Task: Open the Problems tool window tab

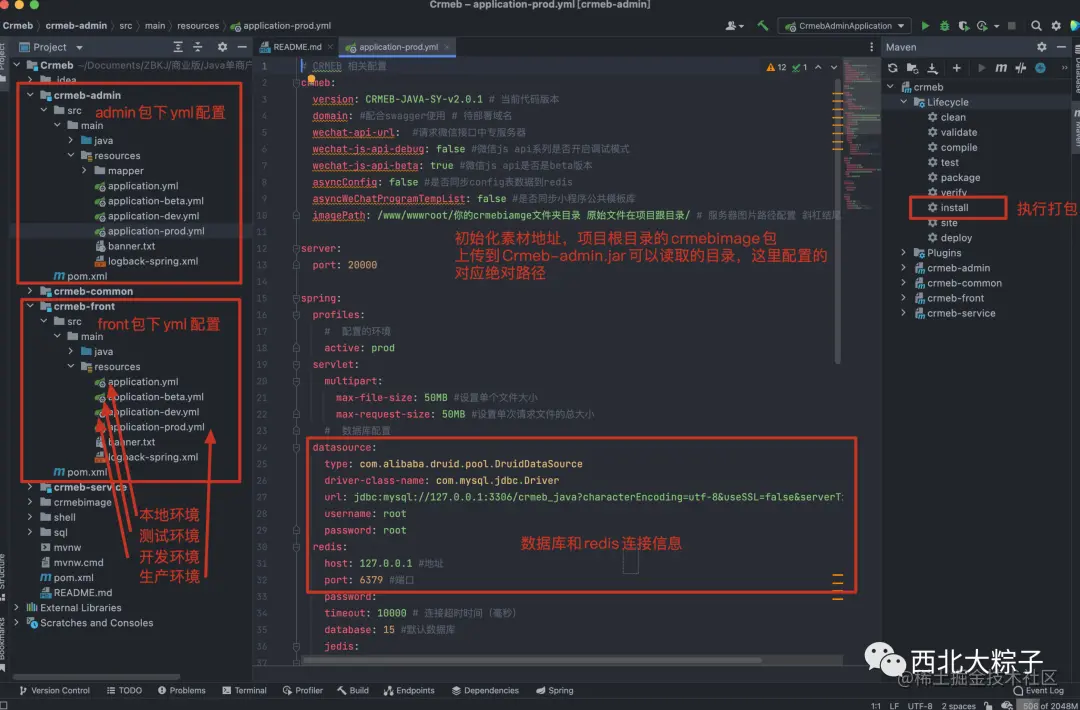Action: [x=181, y=690]
